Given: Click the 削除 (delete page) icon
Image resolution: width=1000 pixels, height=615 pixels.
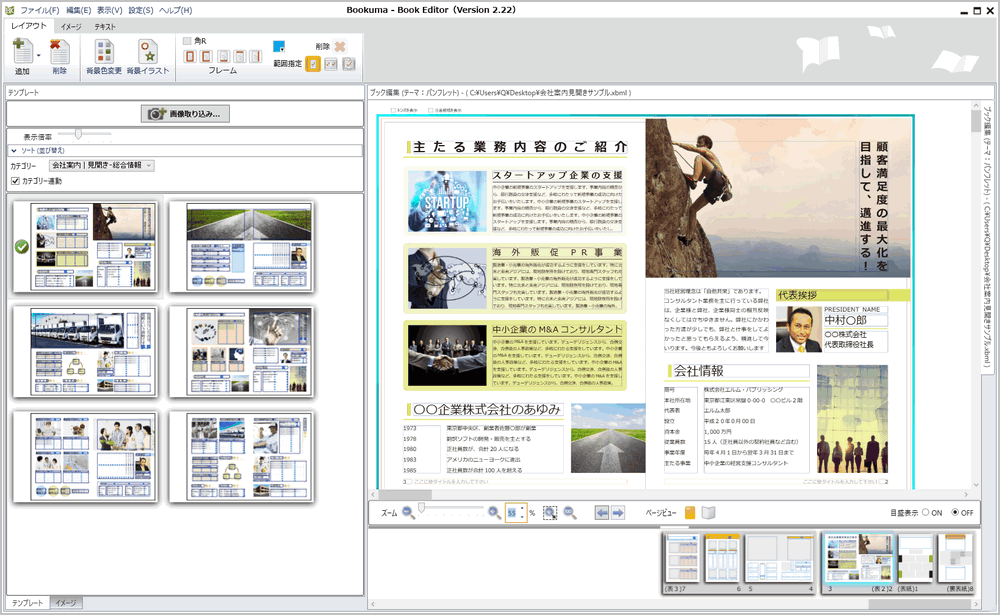Looking at the screenshot, I should click(59, 52).
